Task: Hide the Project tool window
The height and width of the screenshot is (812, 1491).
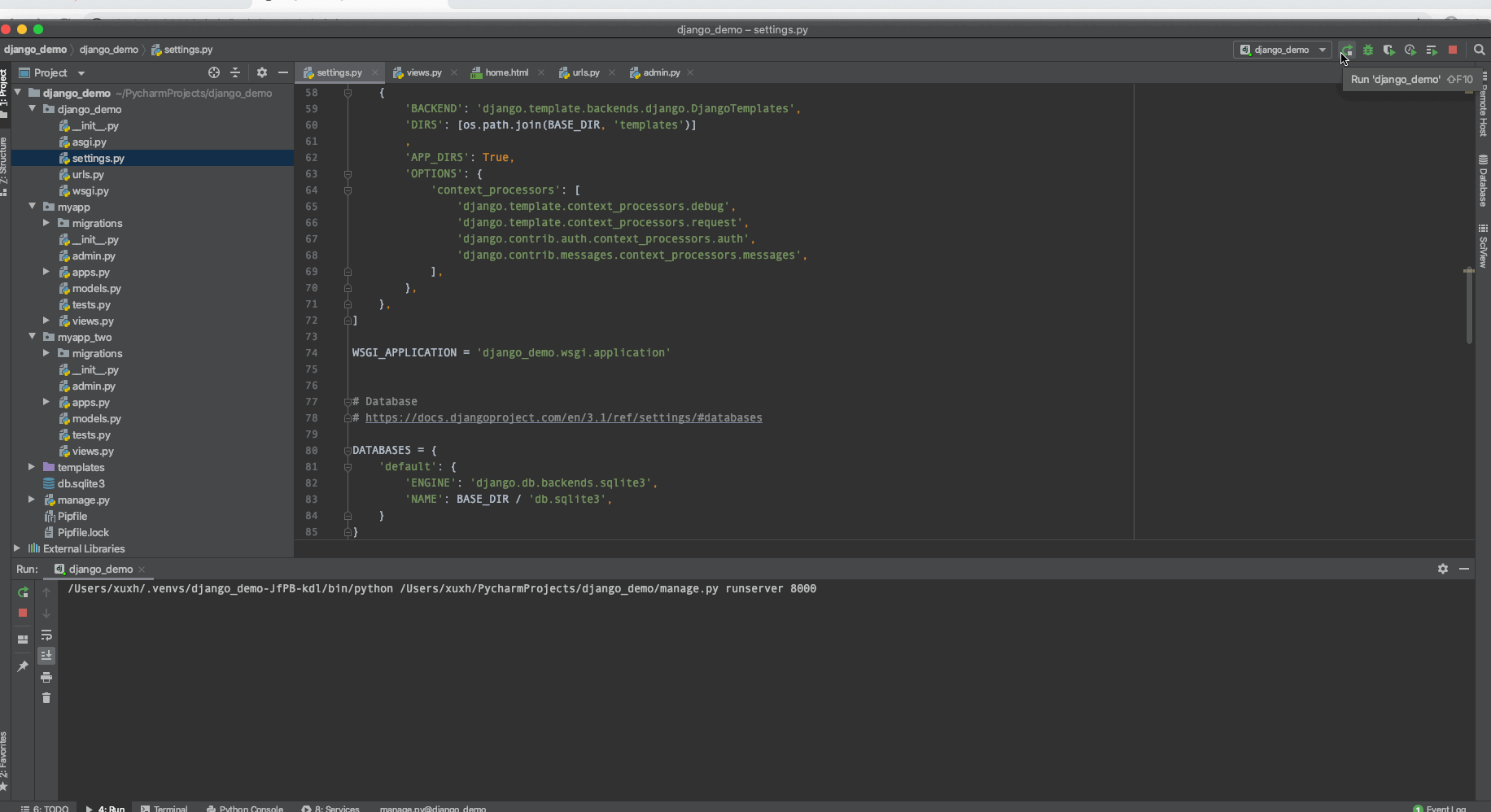Action: [283, 72]
